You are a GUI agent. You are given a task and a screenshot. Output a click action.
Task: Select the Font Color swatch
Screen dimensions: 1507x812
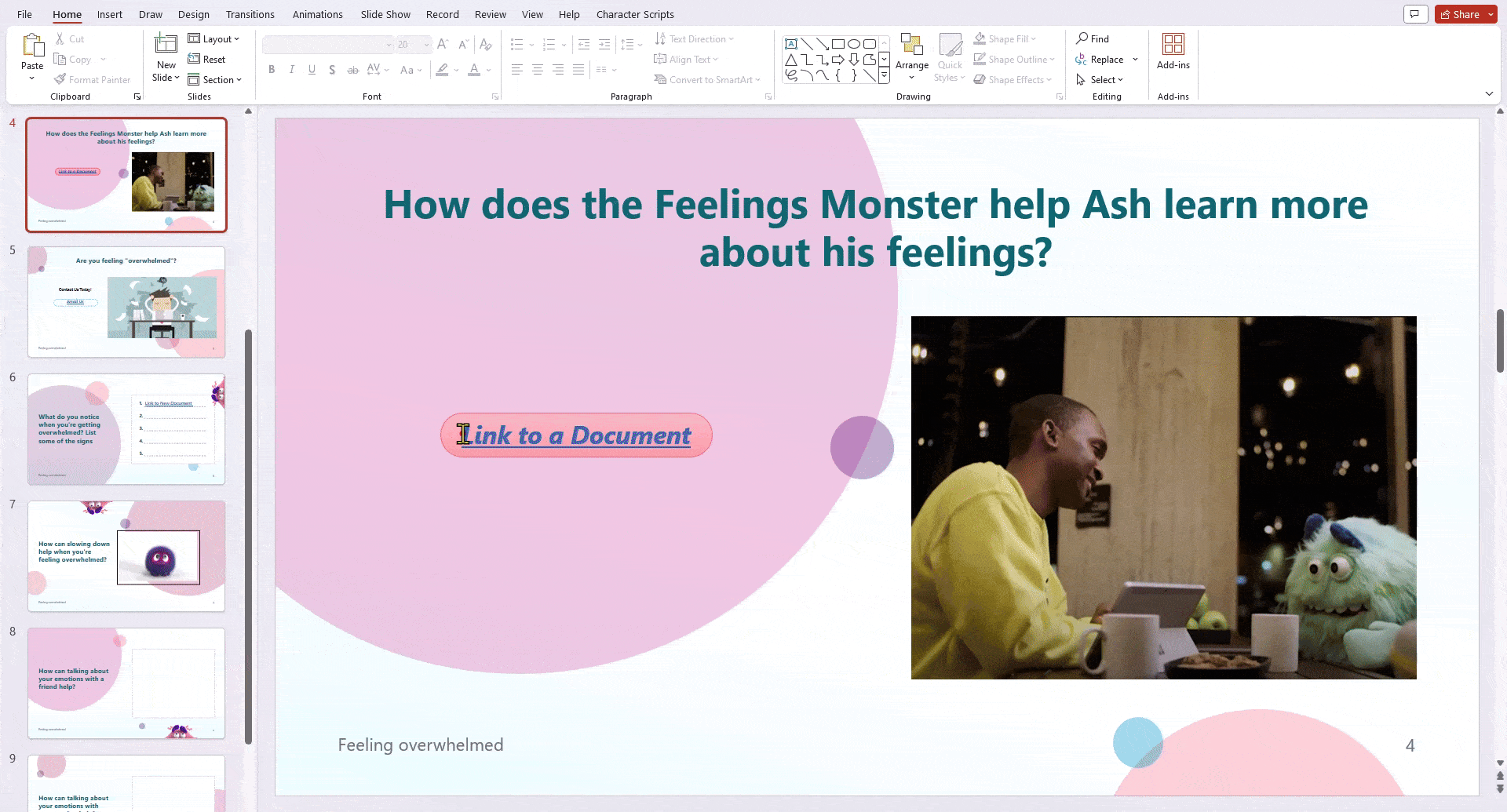pos(474,70)
